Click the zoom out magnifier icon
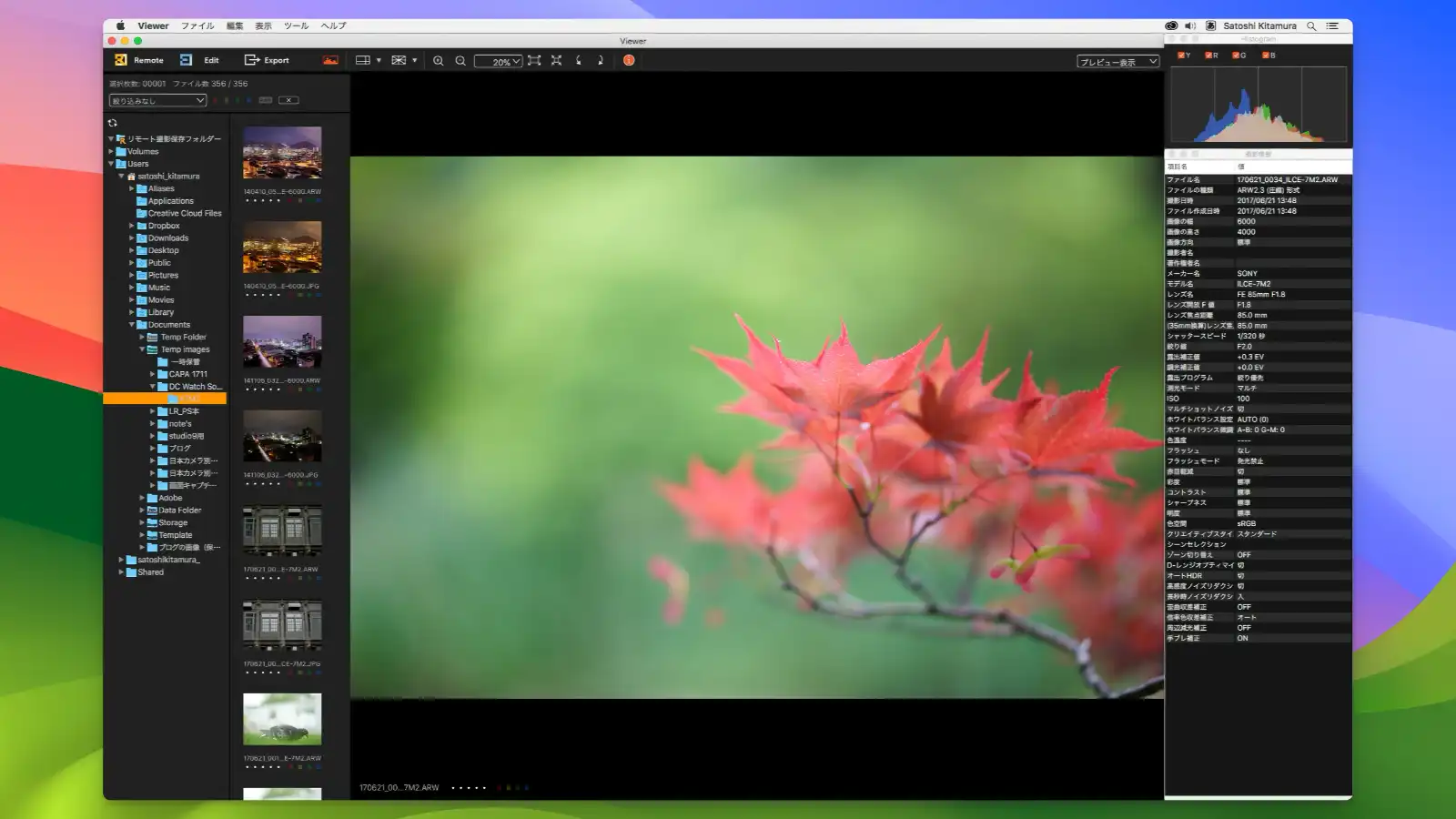The image size is (1456, 819). [460, 60]
